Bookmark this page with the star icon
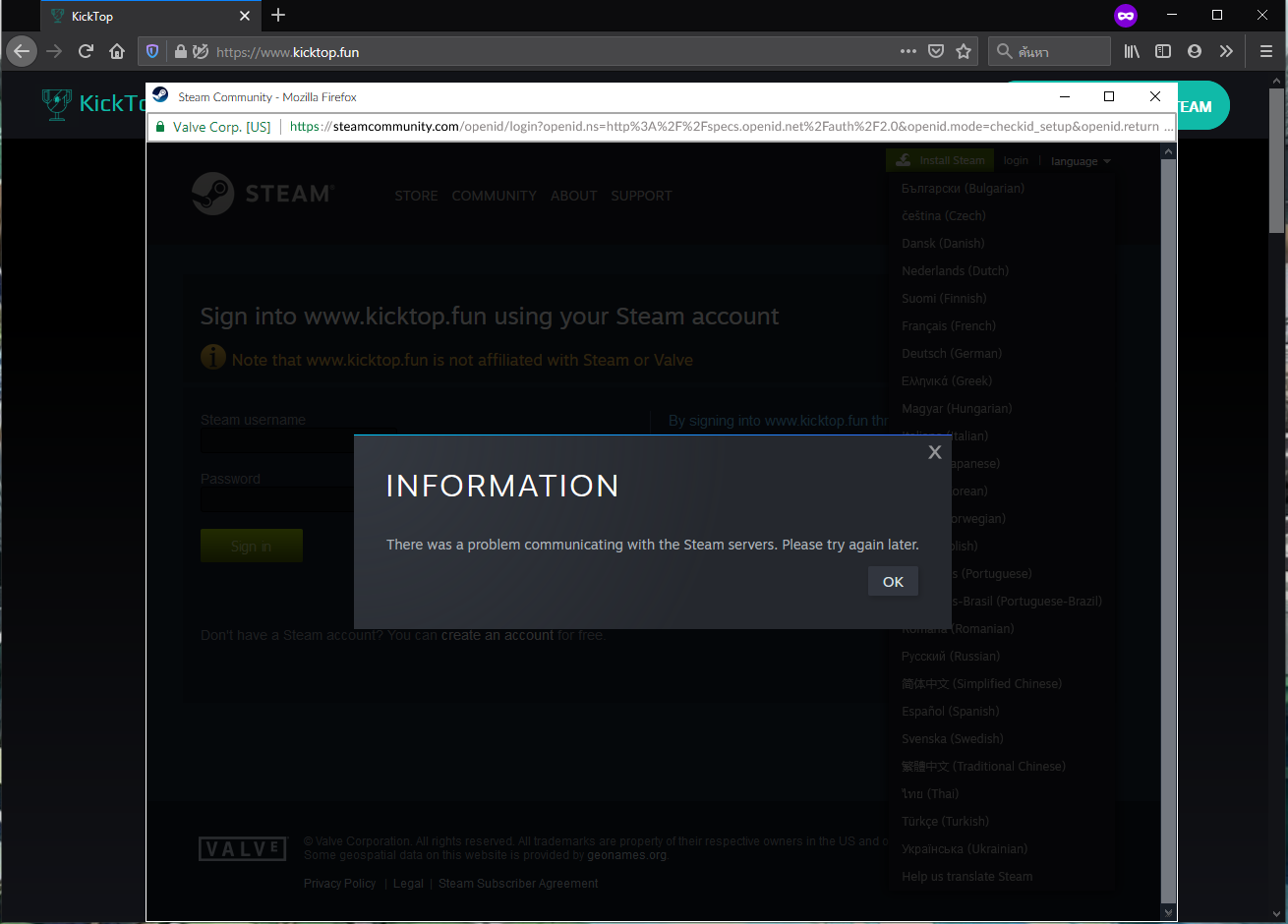 pyautogui.click(x=964, y=51)
